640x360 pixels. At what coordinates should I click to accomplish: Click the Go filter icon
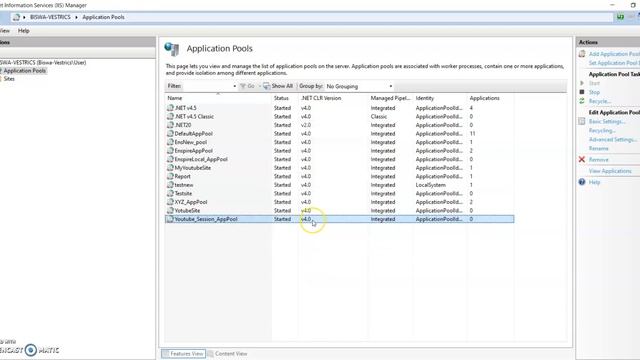pos(243,86)
